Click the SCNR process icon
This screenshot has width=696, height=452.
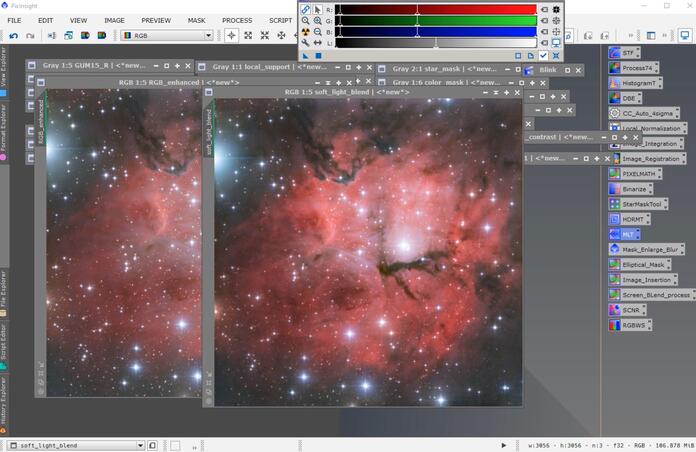tap(627, 310)
